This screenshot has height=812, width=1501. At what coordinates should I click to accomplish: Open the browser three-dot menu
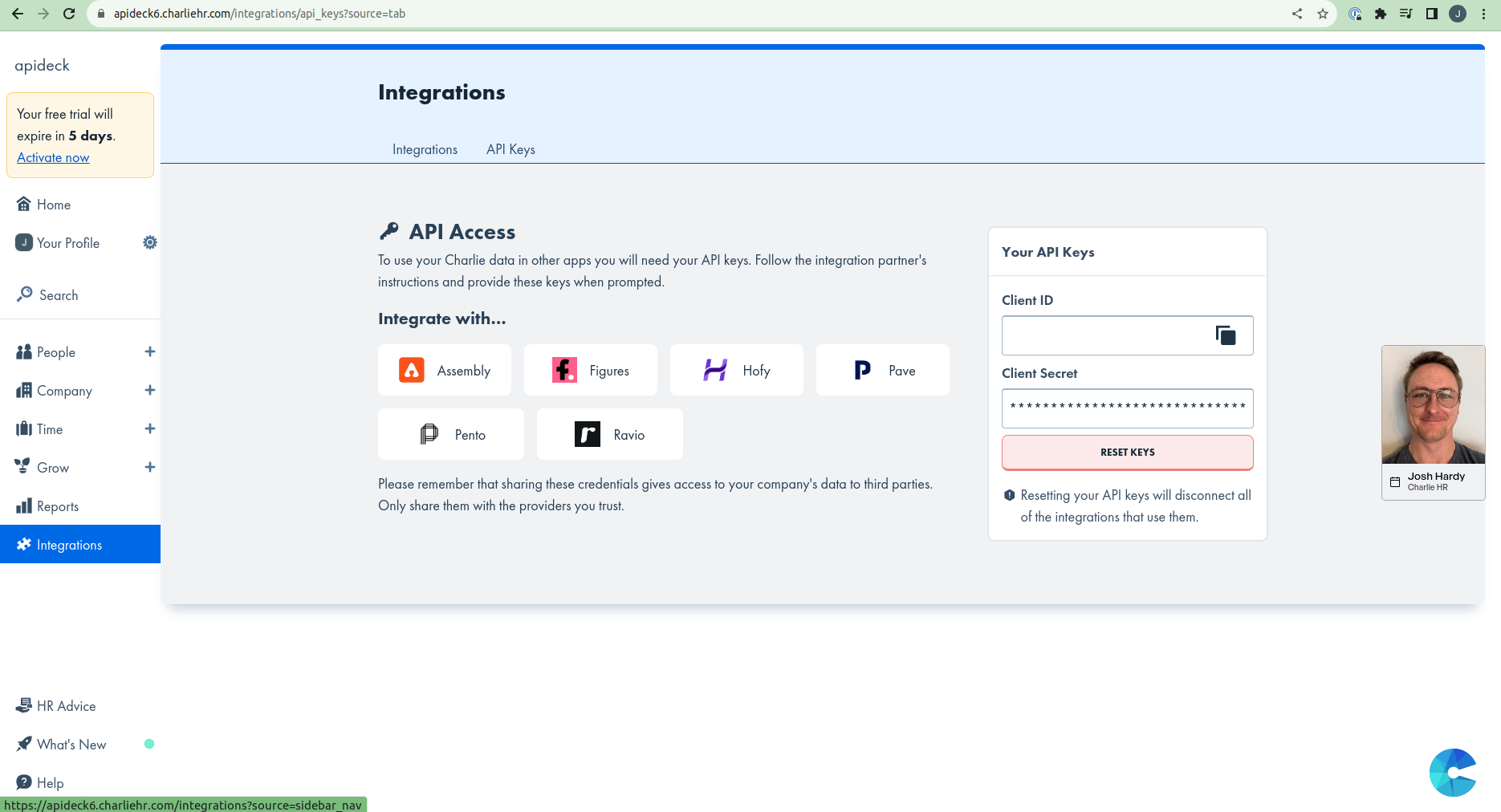click(x=1483, y=14)
